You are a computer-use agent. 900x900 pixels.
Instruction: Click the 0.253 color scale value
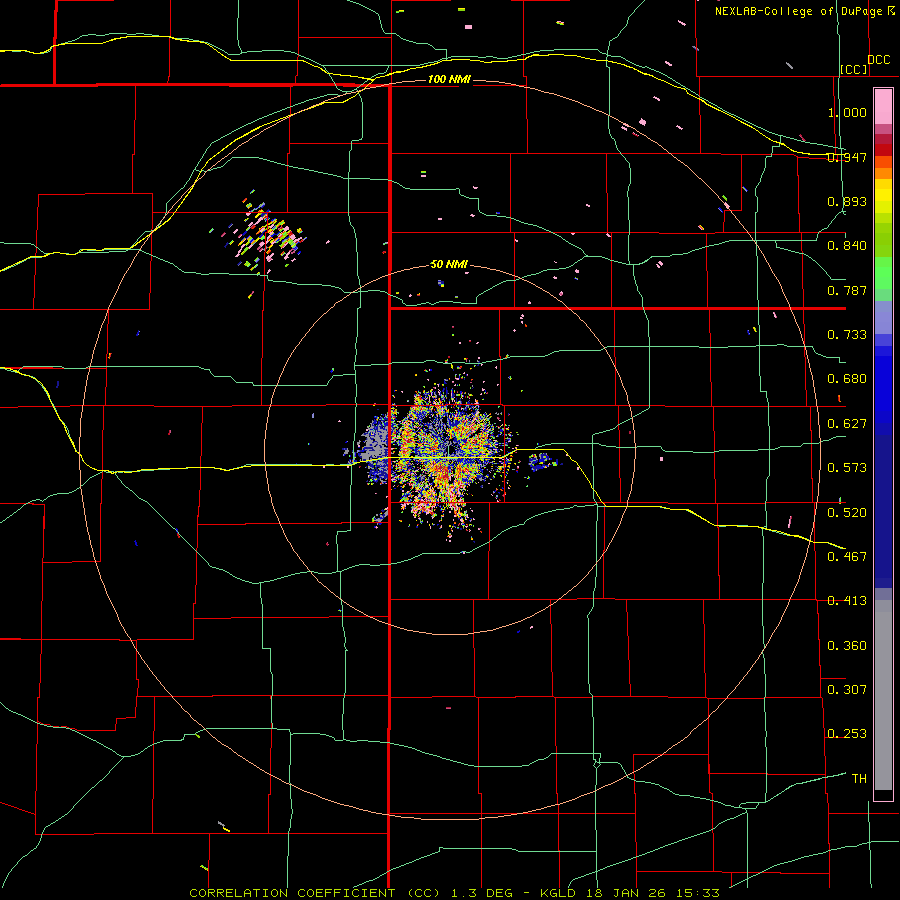(847, 734)
